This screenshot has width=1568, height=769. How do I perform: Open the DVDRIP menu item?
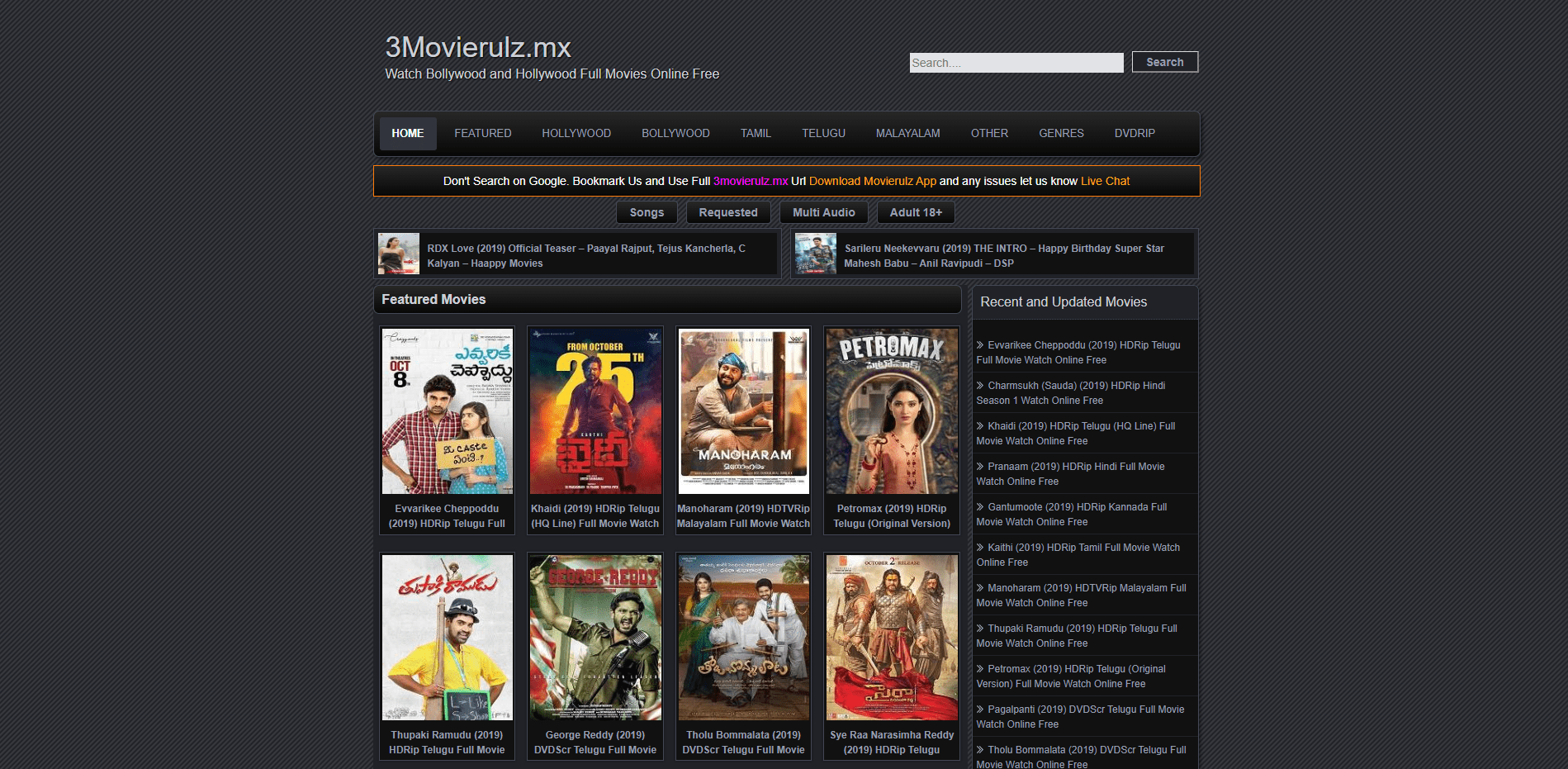[x=1135, y=133]
